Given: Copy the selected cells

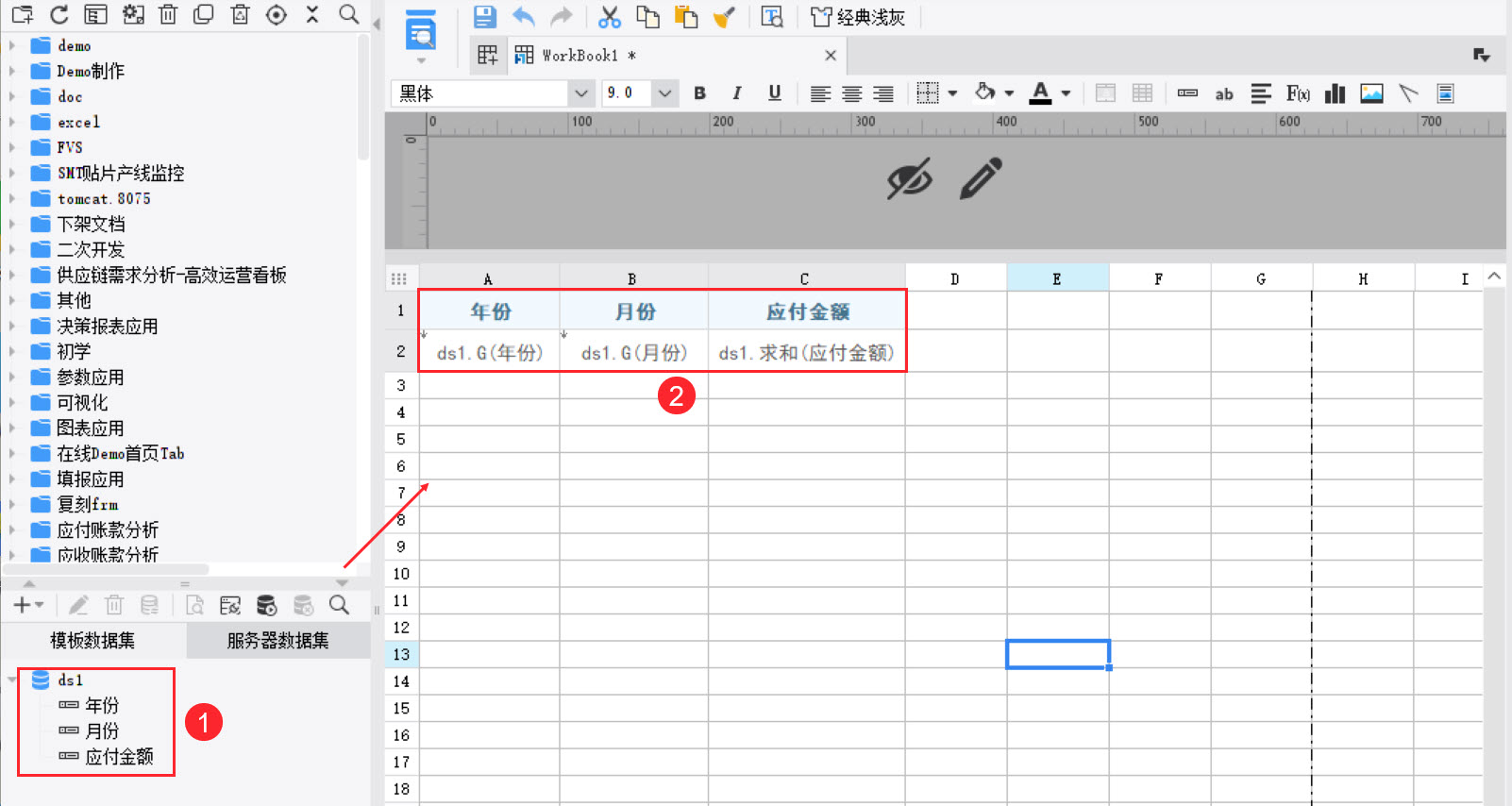Looking at the screenshot, I should [647, 16].
